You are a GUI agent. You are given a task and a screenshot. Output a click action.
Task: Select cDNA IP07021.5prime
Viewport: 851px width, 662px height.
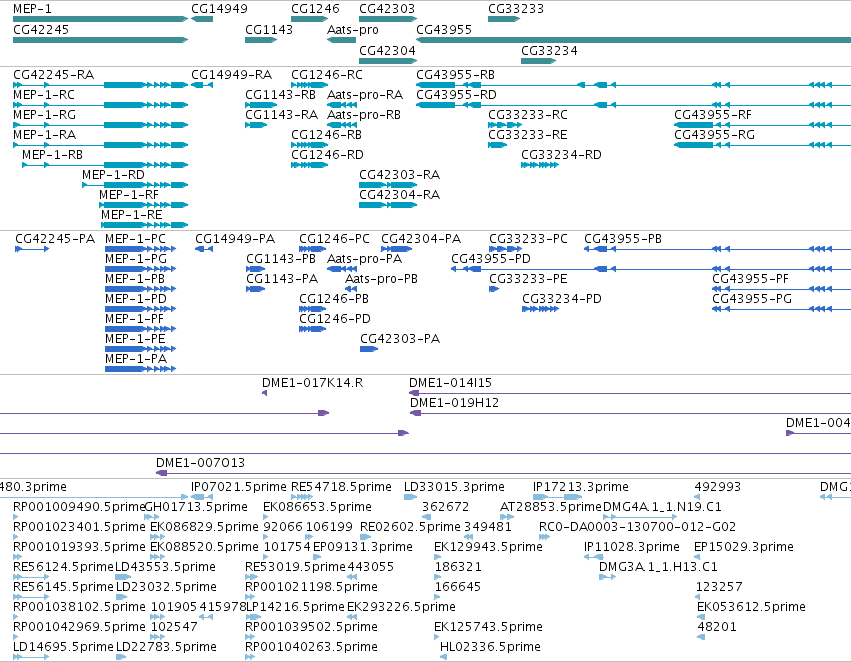pyautogui.click(x=202, y=497)
